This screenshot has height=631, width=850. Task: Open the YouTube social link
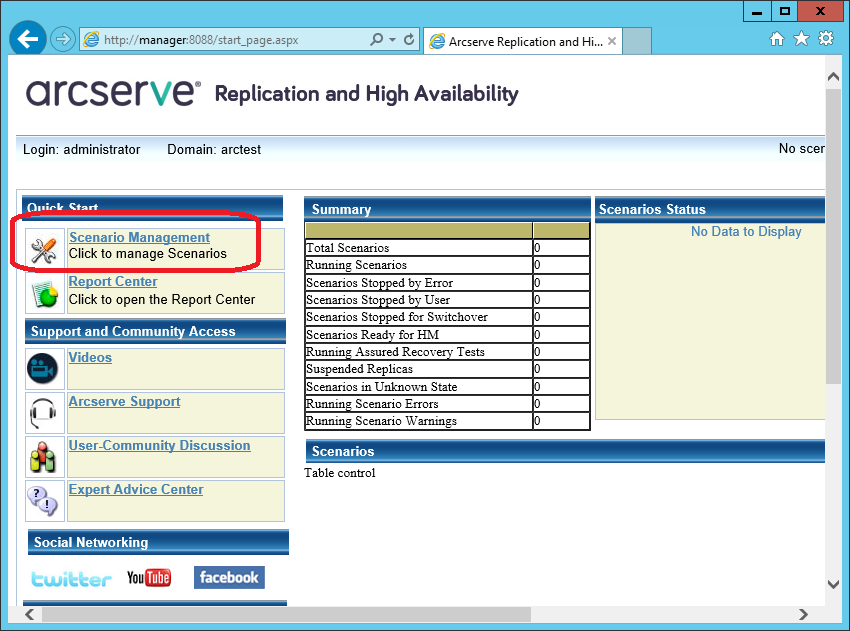[x=149, y=578]
